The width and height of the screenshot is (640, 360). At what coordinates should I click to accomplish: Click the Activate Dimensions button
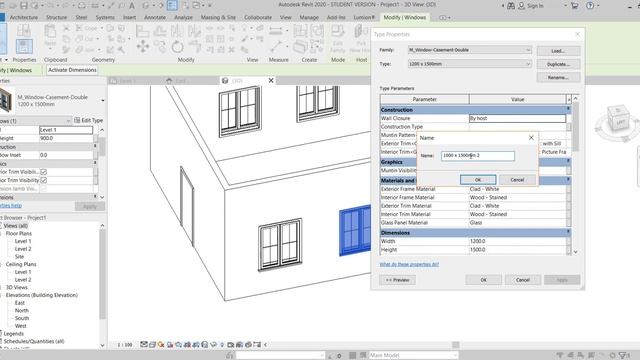click(x=72, y=70)
